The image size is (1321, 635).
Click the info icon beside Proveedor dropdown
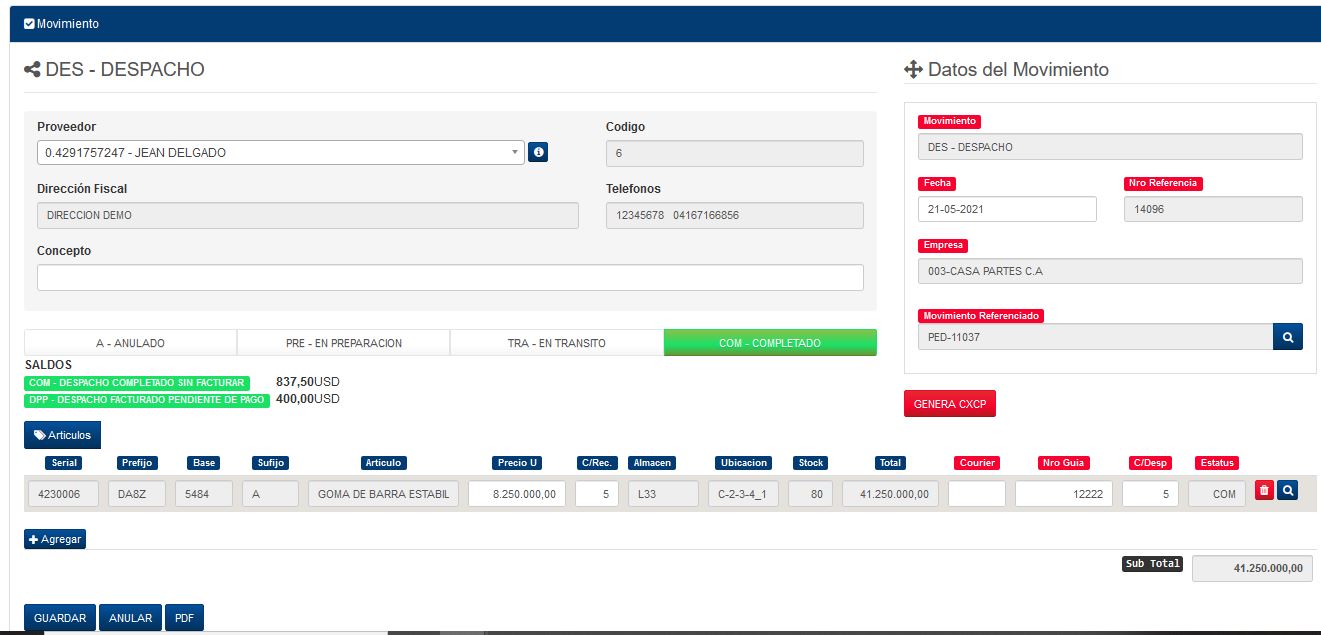click(538, 152)
